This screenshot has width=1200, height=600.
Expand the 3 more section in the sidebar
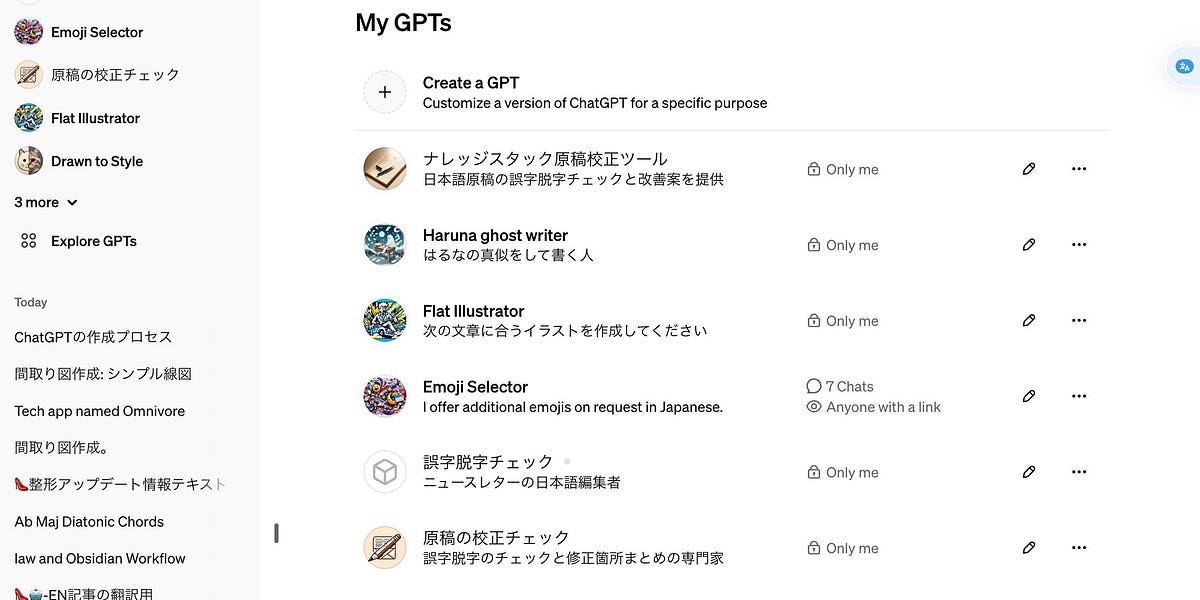[x=45, y=202]
